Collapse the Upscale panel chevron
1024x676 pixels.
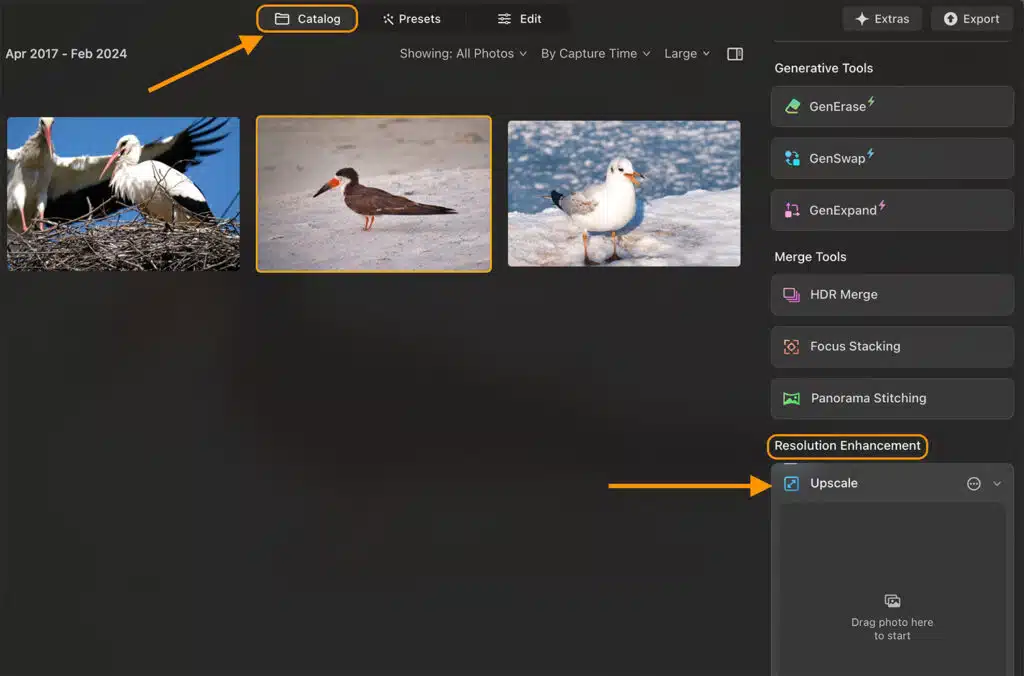[x=997, y=484]
